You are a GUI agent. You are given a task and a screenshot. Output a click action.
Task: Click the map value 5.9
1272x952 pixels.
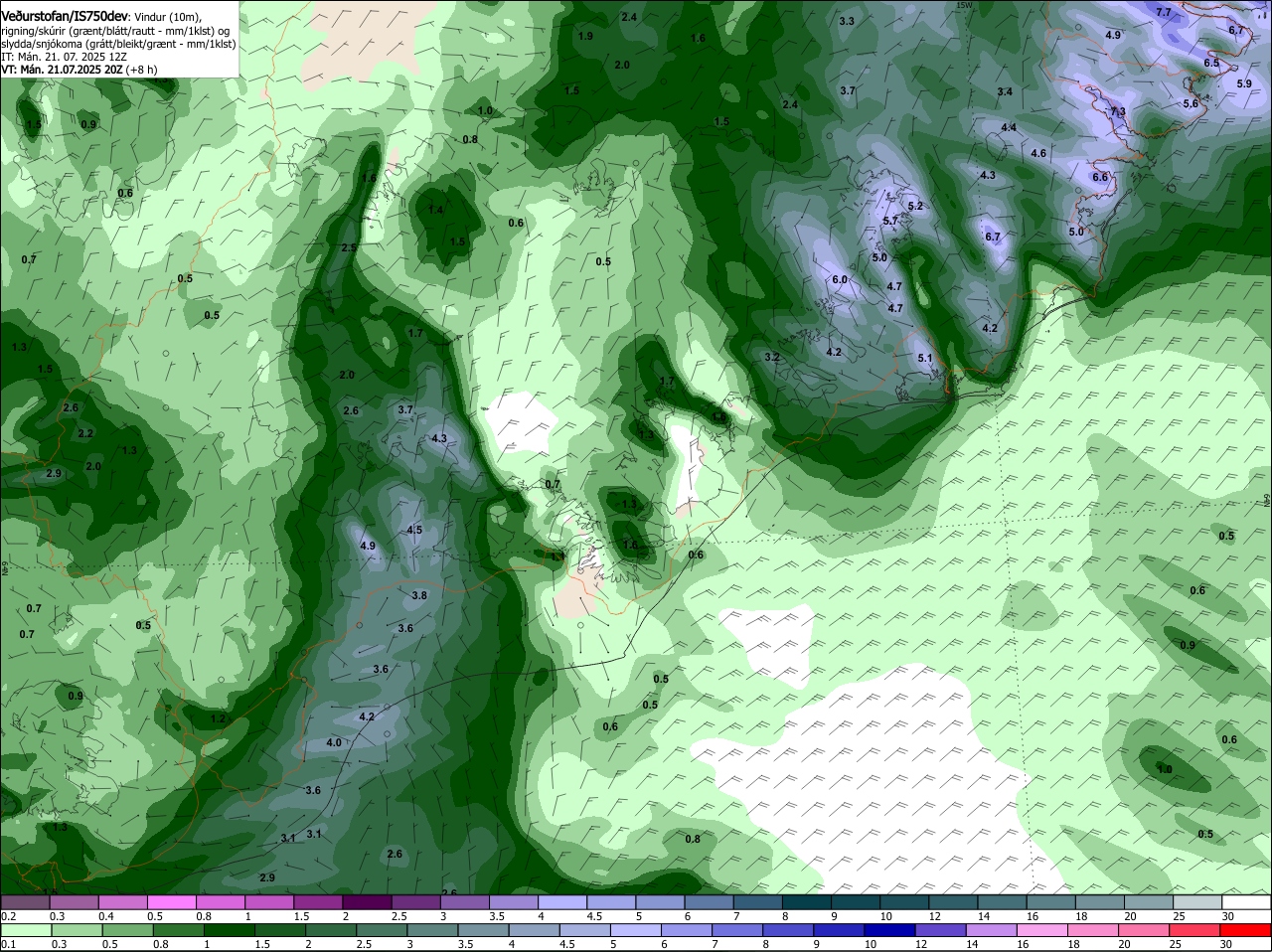click(1244, 84)
